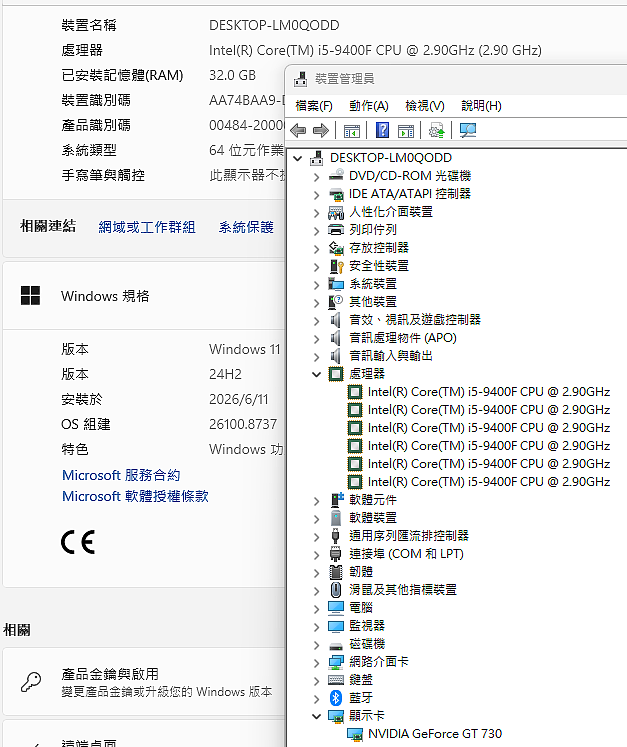Open the 動作(A) menu
627x747 pixels.
[369, 106]
